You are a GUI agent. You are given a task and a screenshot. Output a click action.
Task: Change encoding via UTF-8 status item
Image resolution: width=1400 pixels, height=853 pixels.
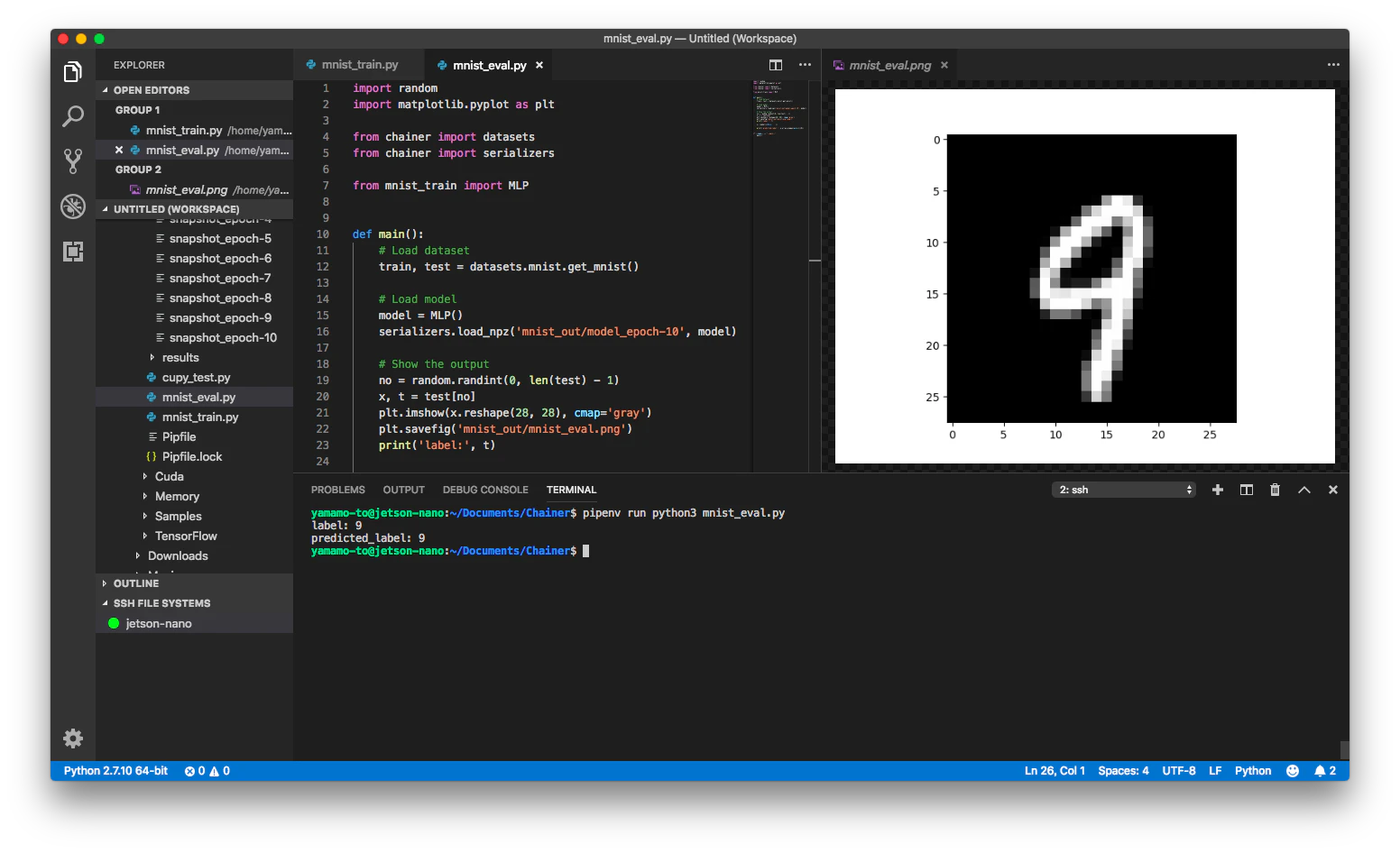[1179, 771]
